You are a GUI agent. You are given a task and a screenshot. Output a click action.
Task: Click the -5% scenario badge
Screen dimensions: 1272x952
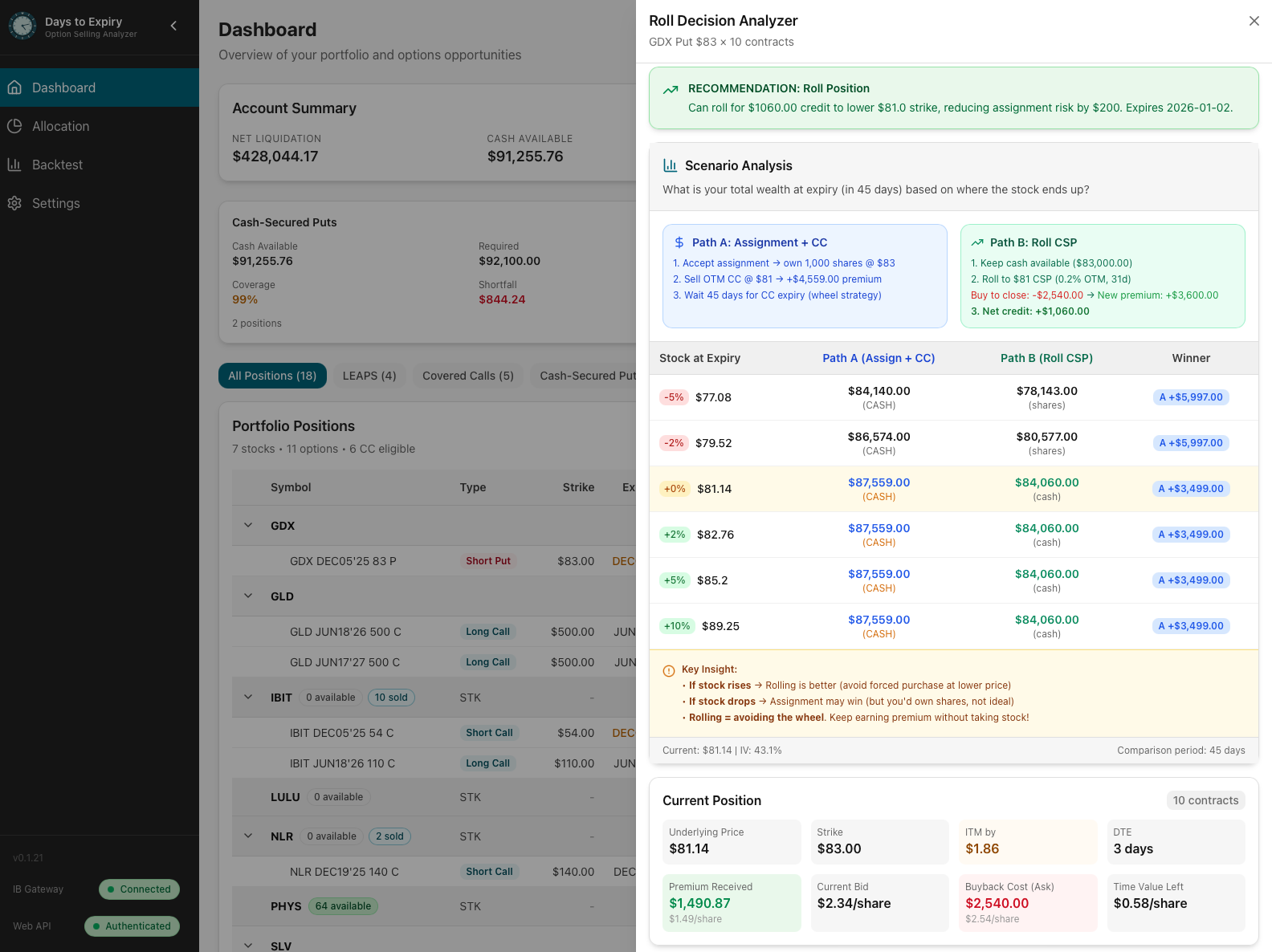pyautogui.click(x=674, y=397)
